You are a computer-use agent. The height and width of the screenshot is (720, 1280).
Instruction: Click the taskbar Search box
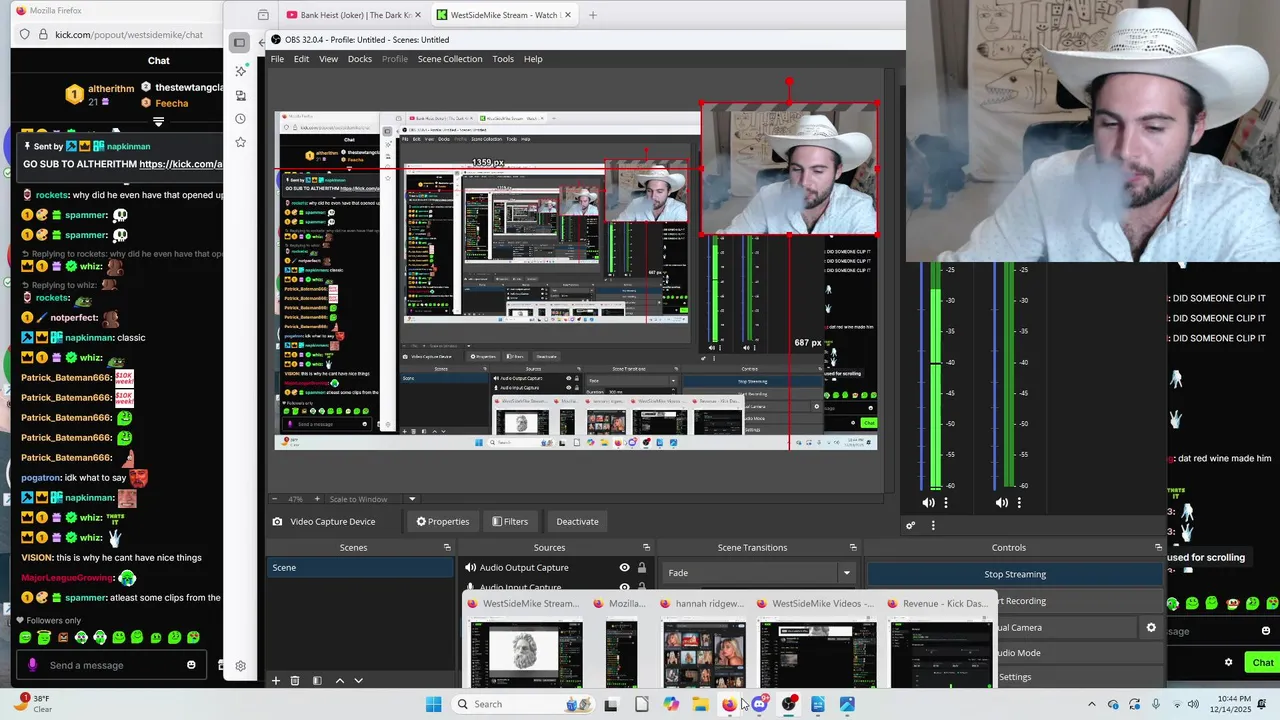523,704
